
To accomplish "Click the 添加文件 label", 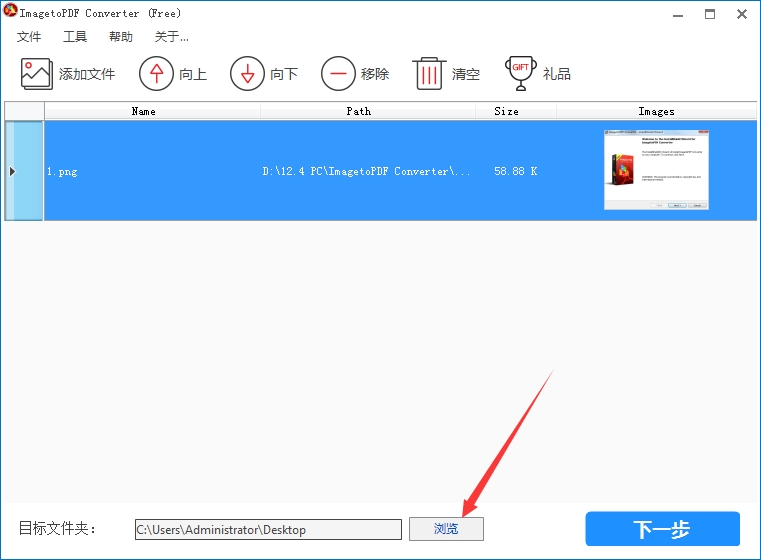I will (x=87, y=74).
